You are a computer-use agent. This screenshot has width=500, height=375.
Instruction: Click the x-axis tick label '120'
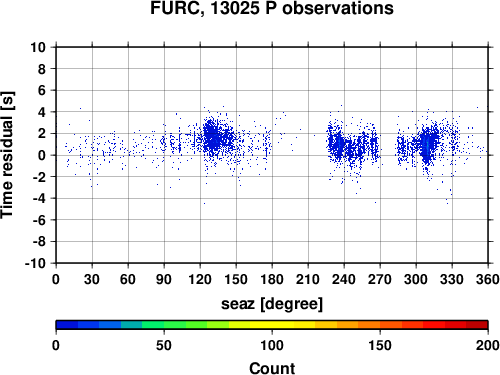[200, 279]
